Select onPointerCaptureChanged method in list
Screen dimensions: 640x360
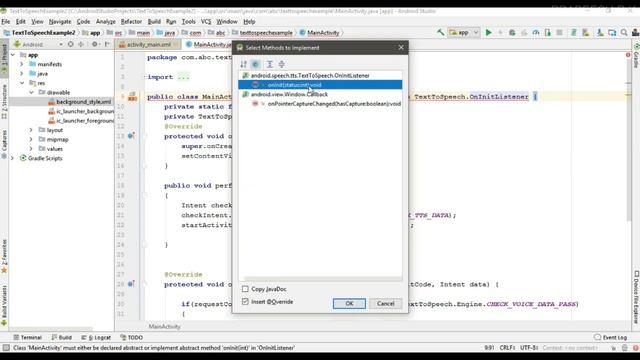320,104
